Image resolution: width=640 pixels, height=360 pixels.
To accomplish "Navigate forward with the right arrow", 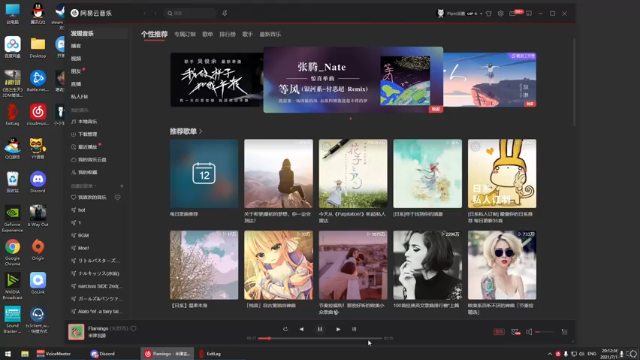I will point(155,13).
